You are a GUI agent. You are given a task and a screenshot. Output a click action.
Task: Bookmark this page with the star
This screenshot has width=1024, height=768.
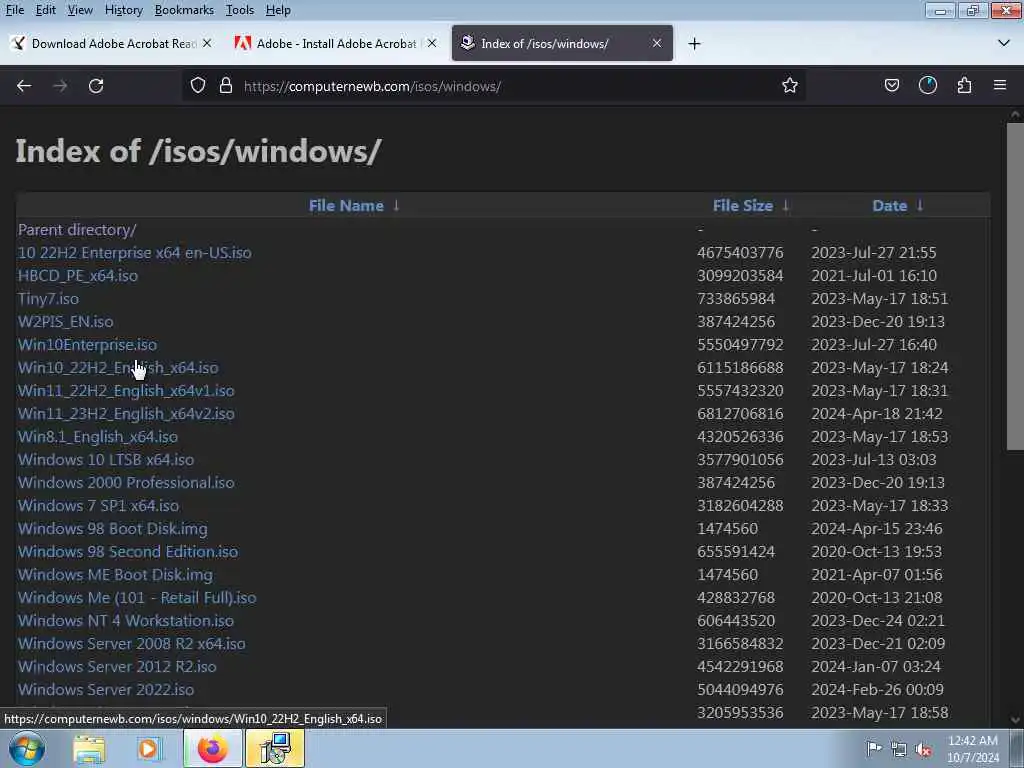click(x=790, y=86)
